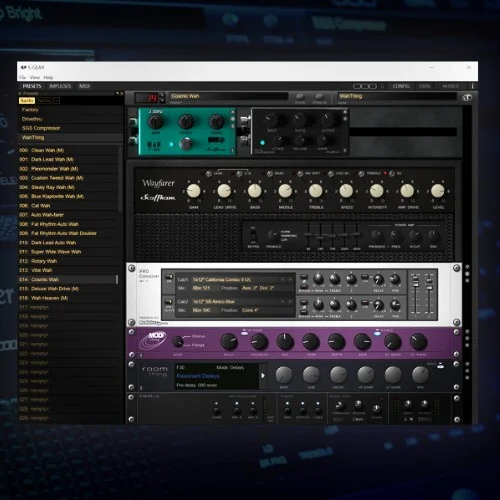Click the Mod Thing RATE knob
The height and width of the screenshot is (500, 500).
[x=362, y=342]
